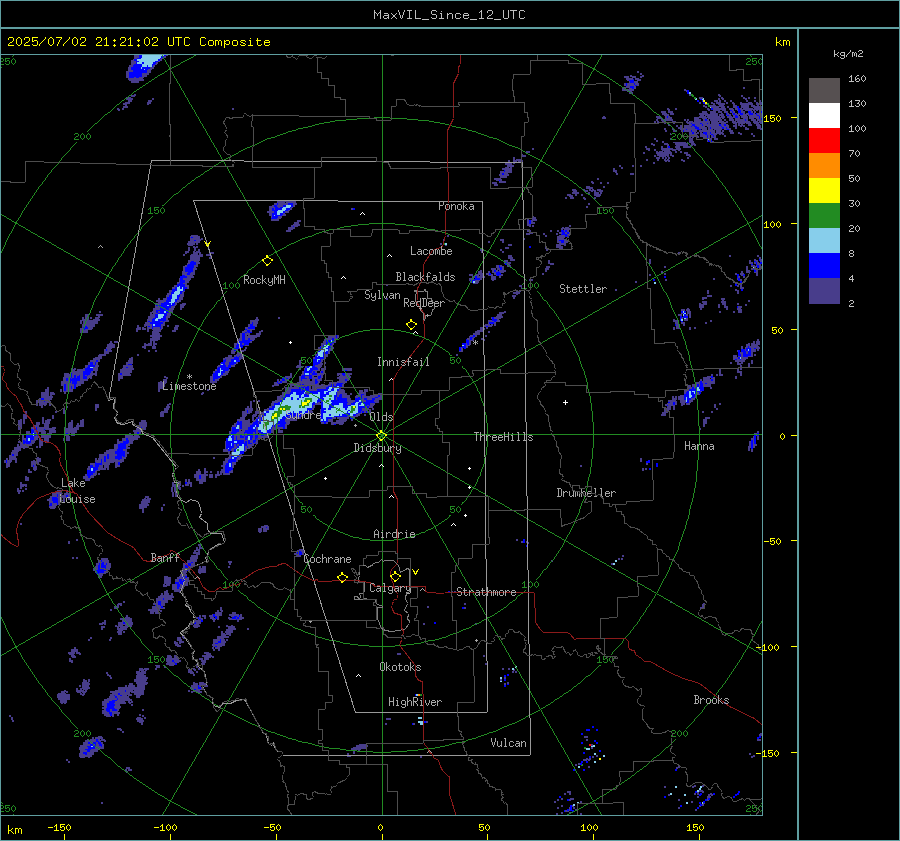This screenshot has height=841, width=900.
Task: Click the Airdrie town label
Action: (394, 534)
